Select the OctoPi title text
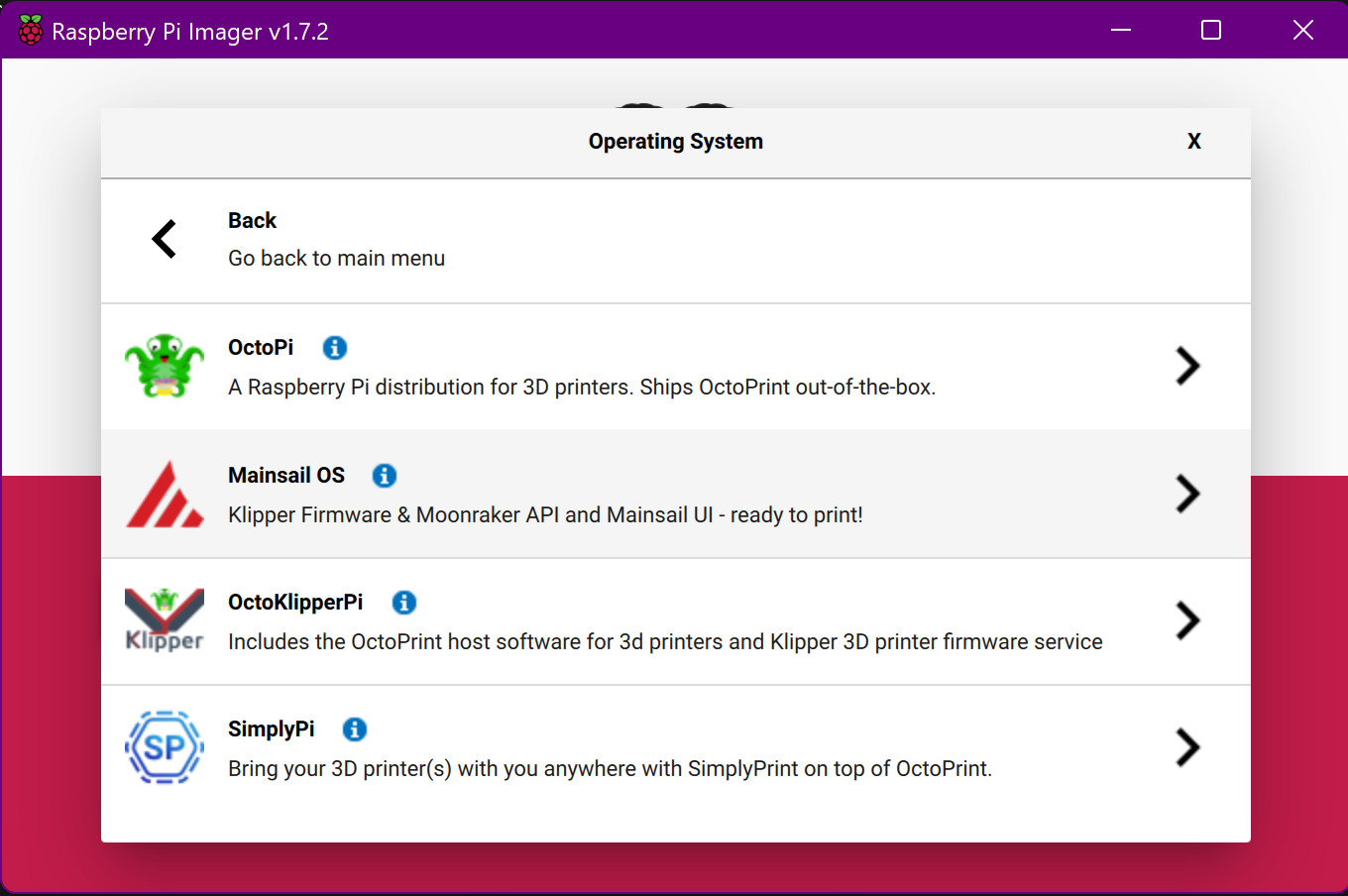Viewport: 1348px width, 896px height. tap(261, 348)
